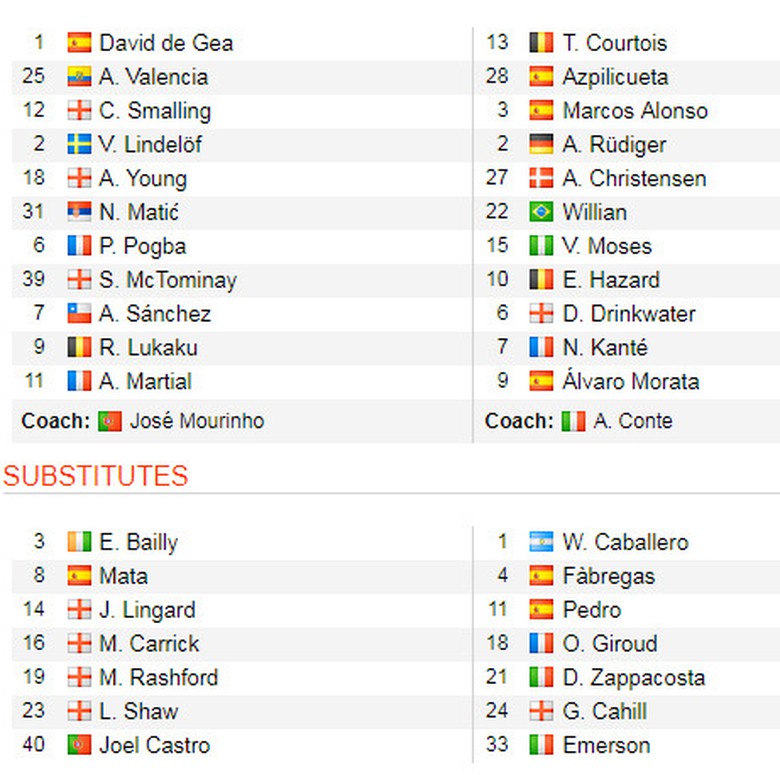Open substitute O. Giroud's profile
Image resolution: width=780 pixels, height=775 pixels.
609,644
